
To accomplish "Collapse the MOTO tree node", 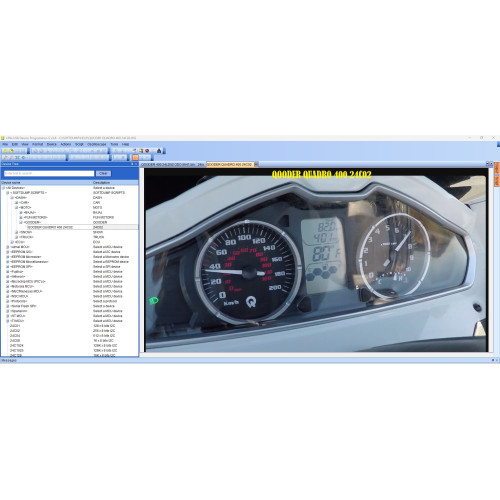I will [16, 207].
